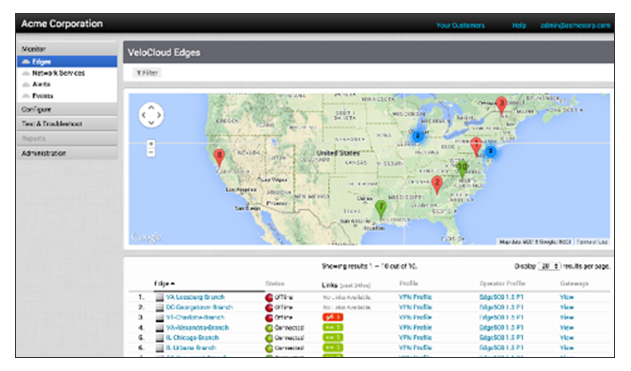
Task: Click the red Offline status icon for VA Leesburg Branch
Action: [269, 297]
